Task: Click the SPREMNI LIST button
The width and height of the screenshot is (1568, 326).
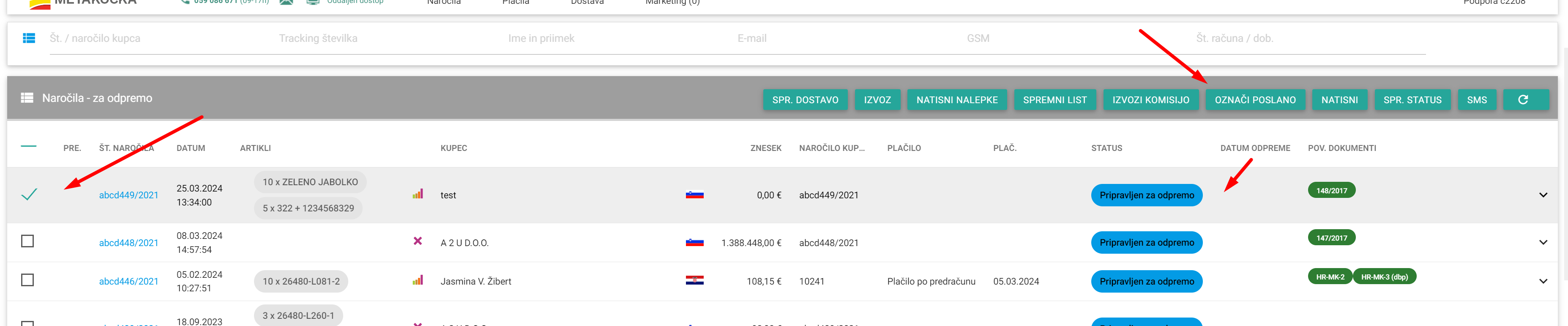Action: (x=1054, y=100)
